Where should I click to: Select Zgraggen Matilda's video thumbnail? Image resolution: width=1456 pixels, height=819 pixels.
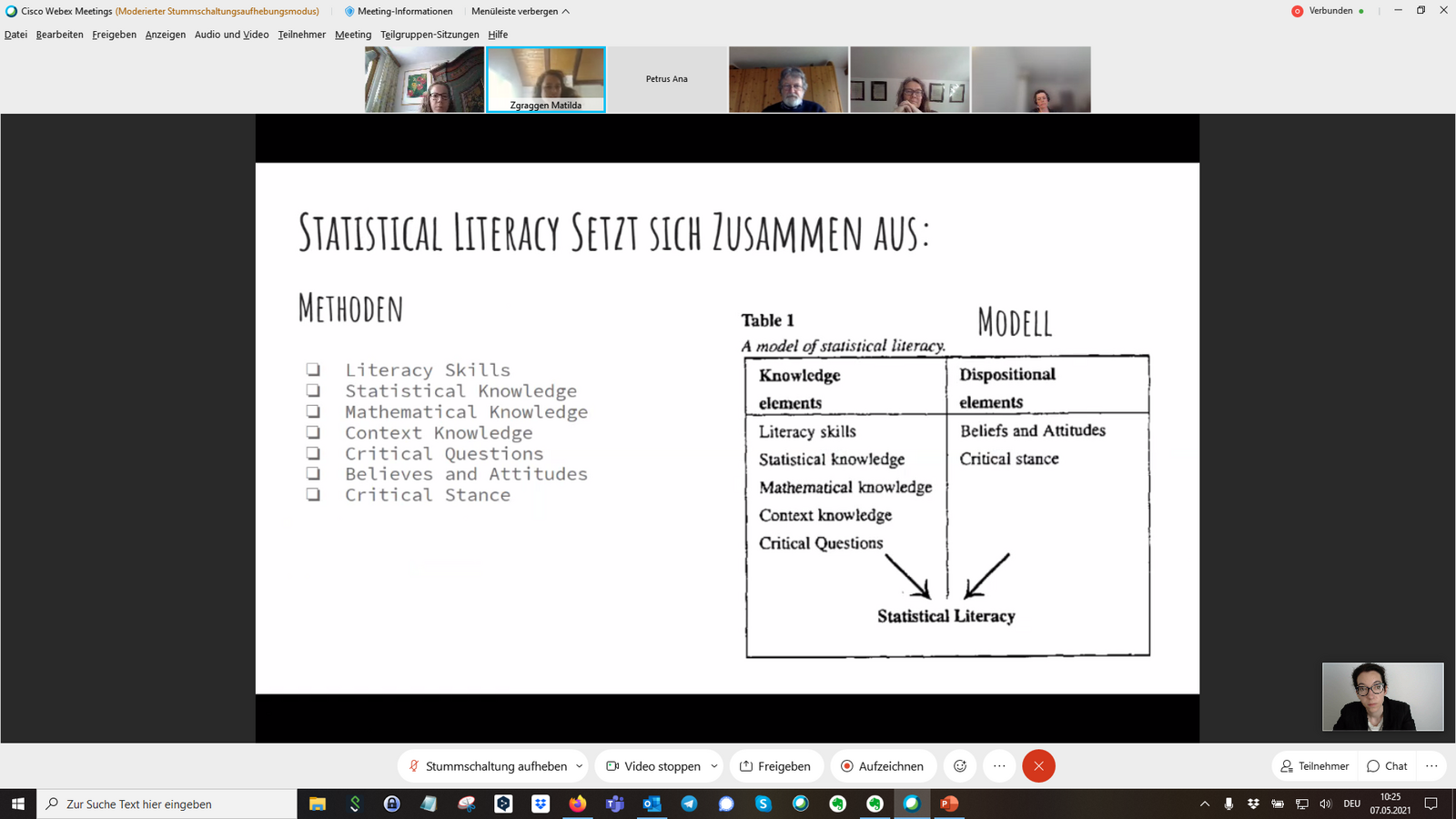click(x=546, y=79)
